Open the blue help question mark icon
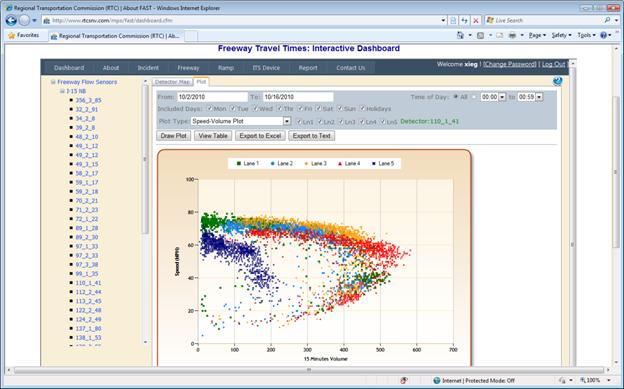This screenshot has height=389, width=624. point(603,35)
